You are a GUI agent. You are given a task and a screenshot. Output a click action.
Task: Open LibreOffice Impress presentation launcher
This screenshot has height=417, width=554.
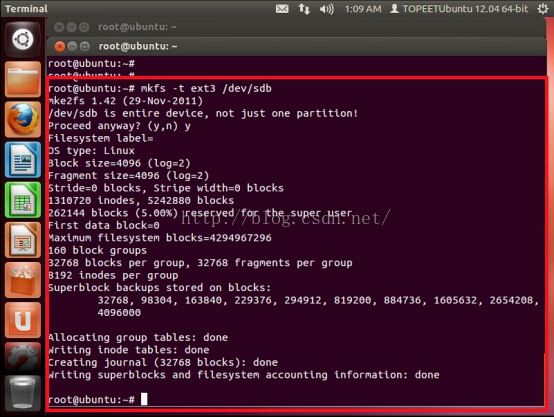[x=23, y=240]
